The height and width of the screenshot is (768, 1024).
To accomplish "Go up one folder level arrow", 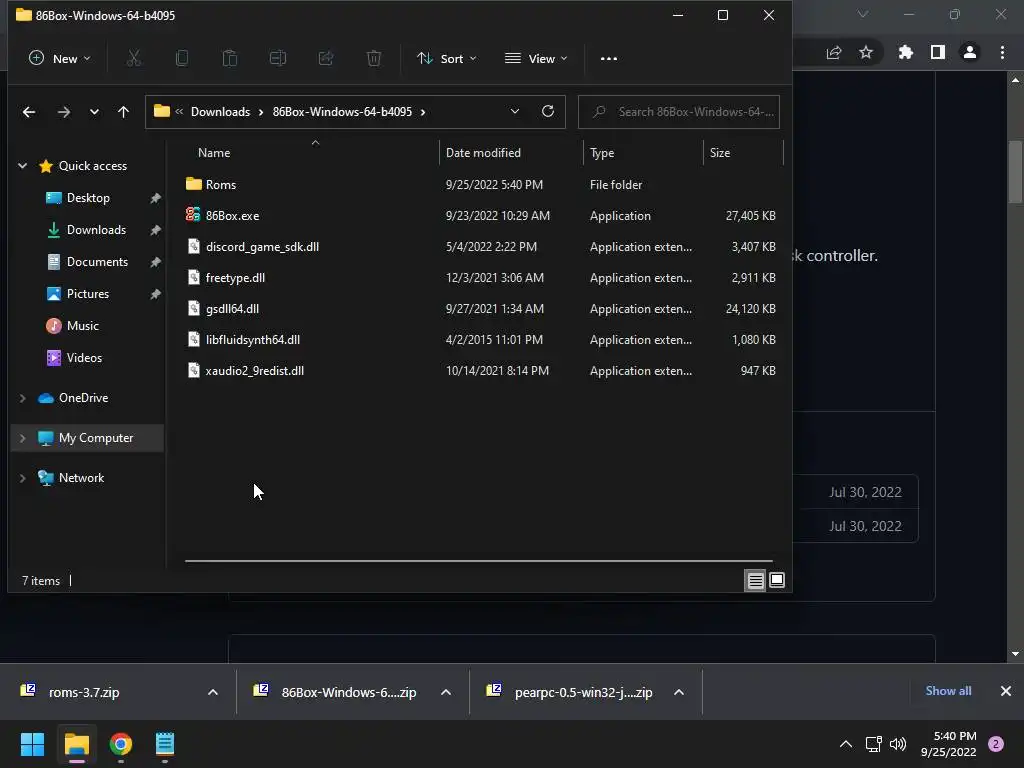I will [x=123, y=112].
